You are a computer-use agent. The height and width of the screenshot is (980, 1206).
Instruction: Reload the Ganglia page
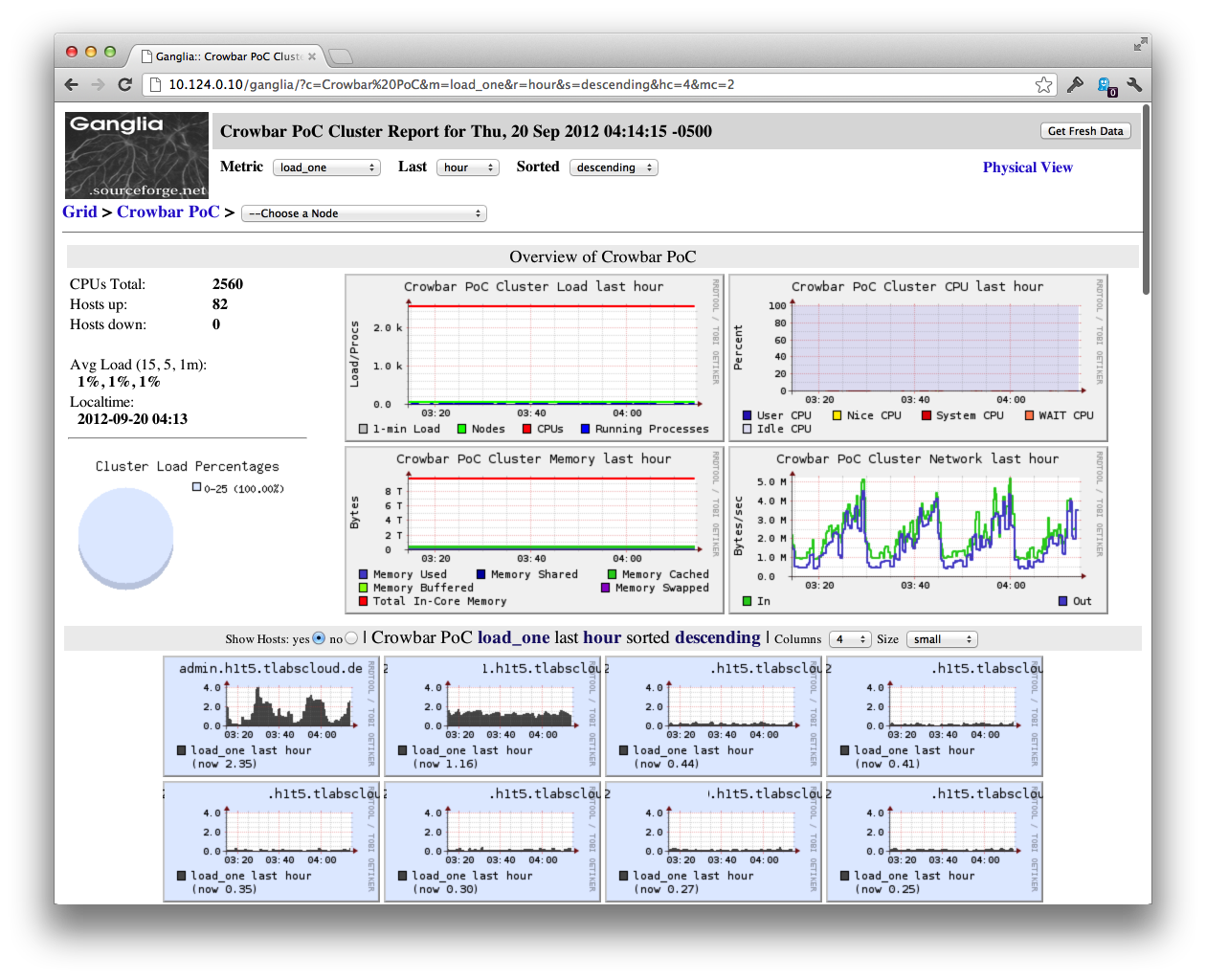pos(124,84)
